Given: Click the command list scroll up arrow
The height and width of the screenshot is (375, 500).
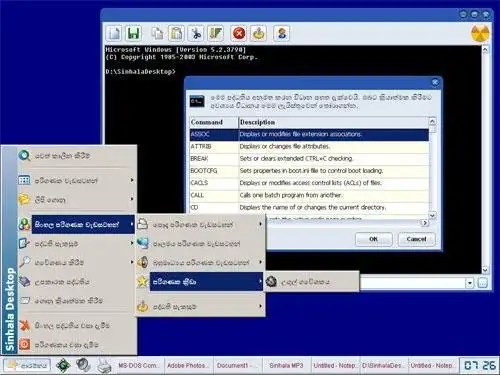Looking at the screenshot, I should [x=432, y=121].
